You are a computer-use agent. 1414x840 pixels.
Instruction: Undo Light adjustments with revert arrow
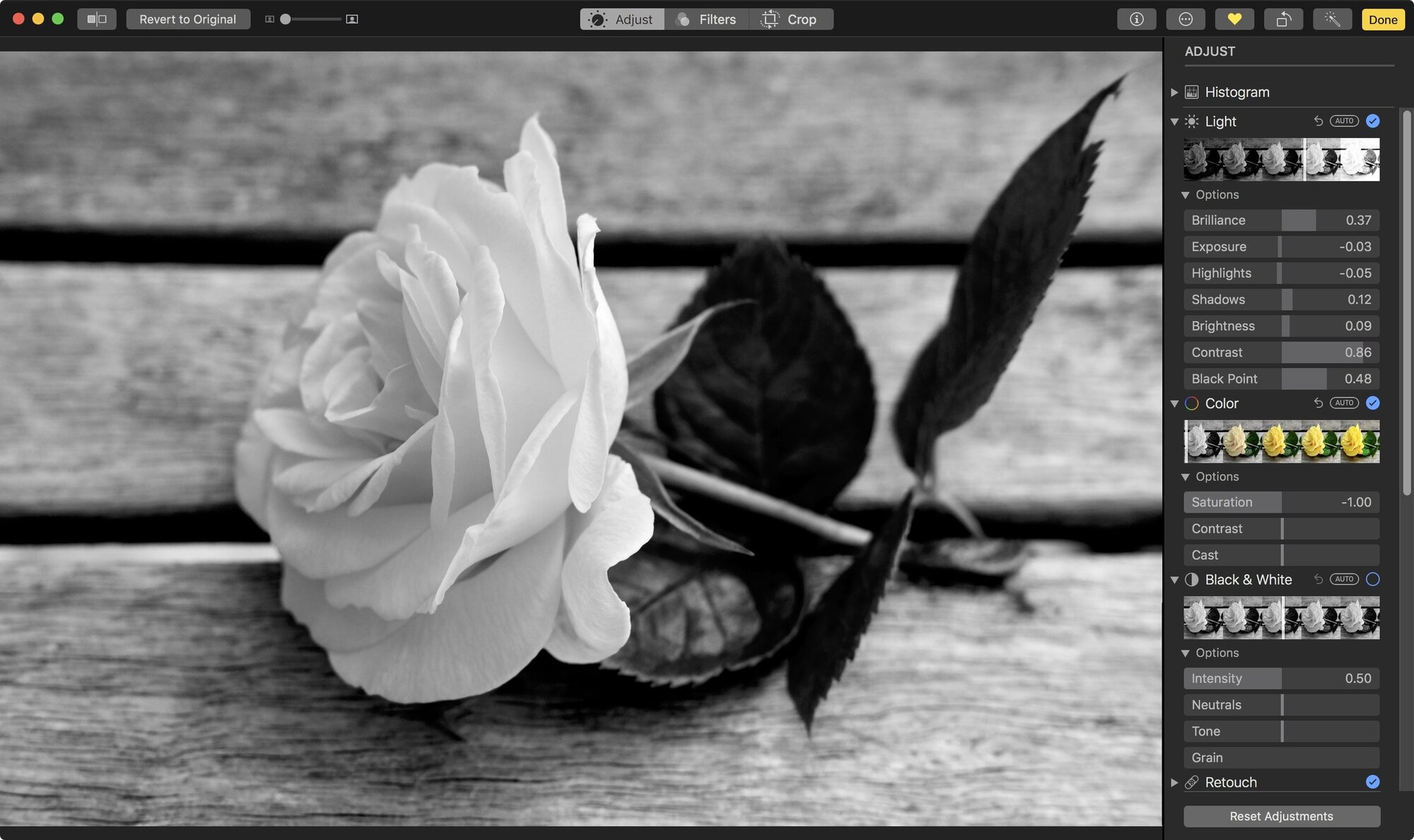coord(1318,121)
